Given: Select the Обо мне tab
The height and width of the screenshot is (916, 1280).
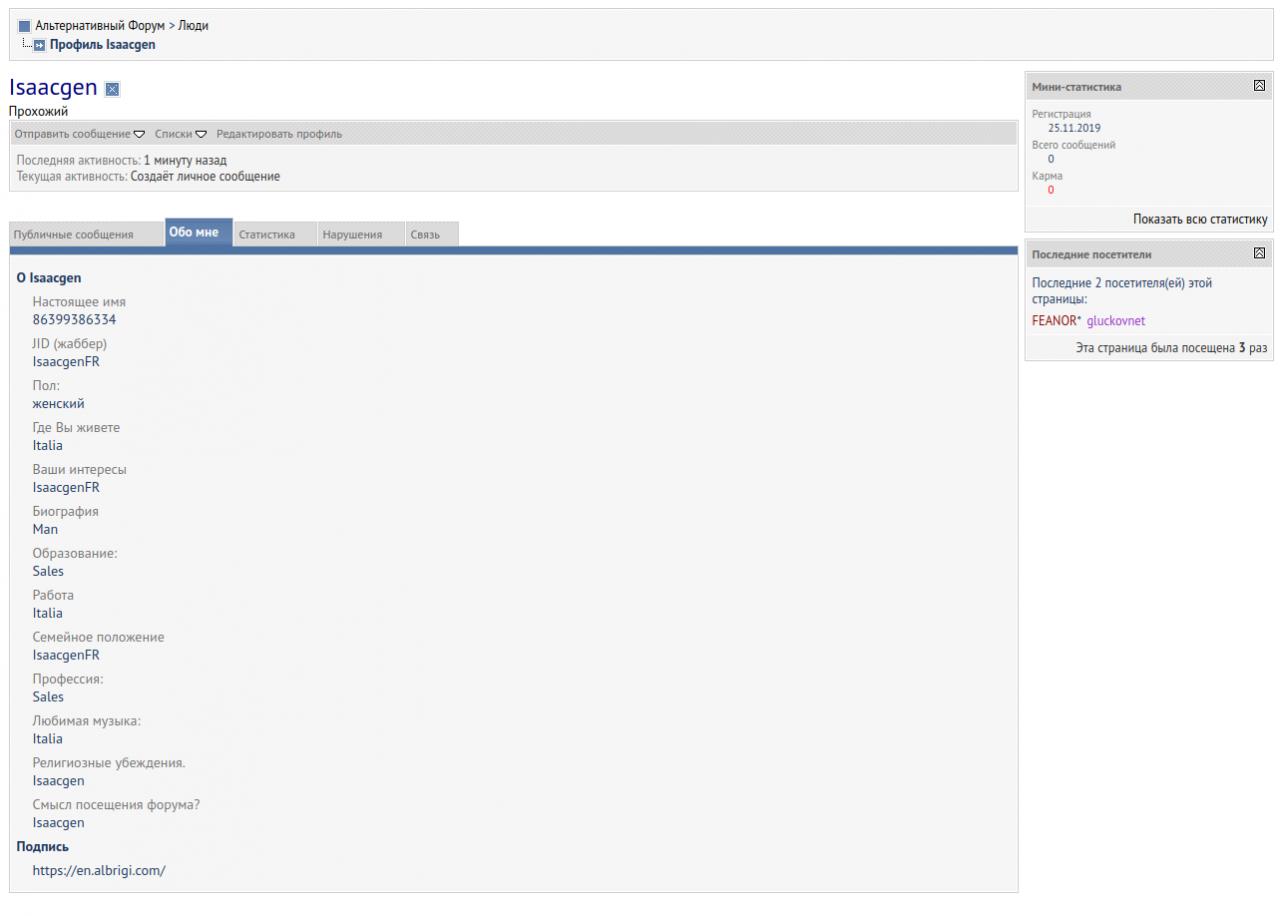Looking at the screenshot, I should 199,233.
